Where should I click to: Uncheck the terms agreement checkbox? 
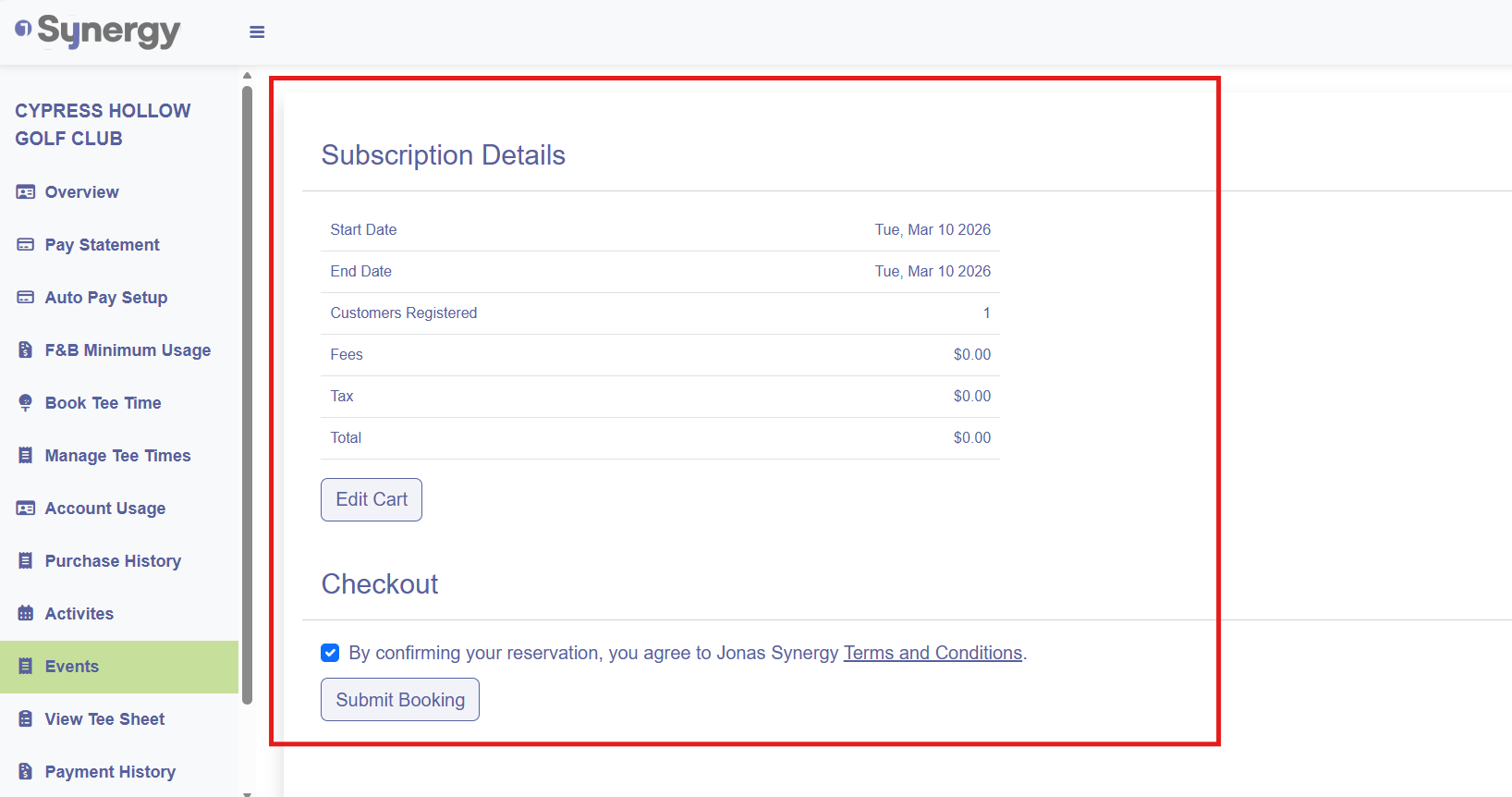330,654
